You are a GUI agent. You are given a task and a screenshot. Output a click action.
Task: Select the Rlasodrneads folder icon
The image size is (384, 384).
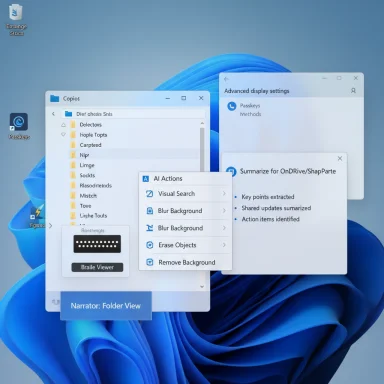(x=73, y=185)
